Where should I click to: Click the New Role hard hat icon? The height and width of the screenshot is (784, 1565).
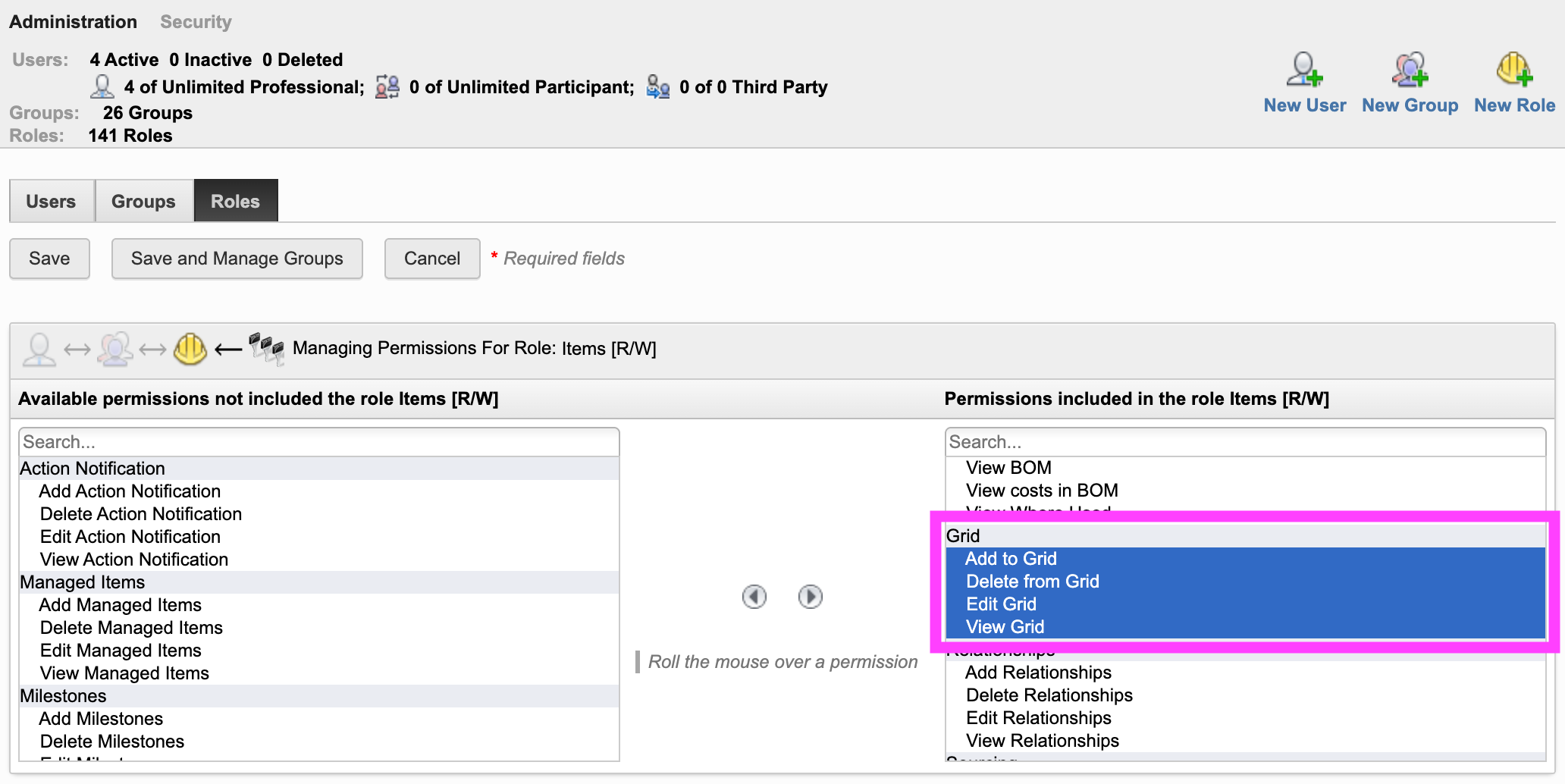tap(1513, 70)
